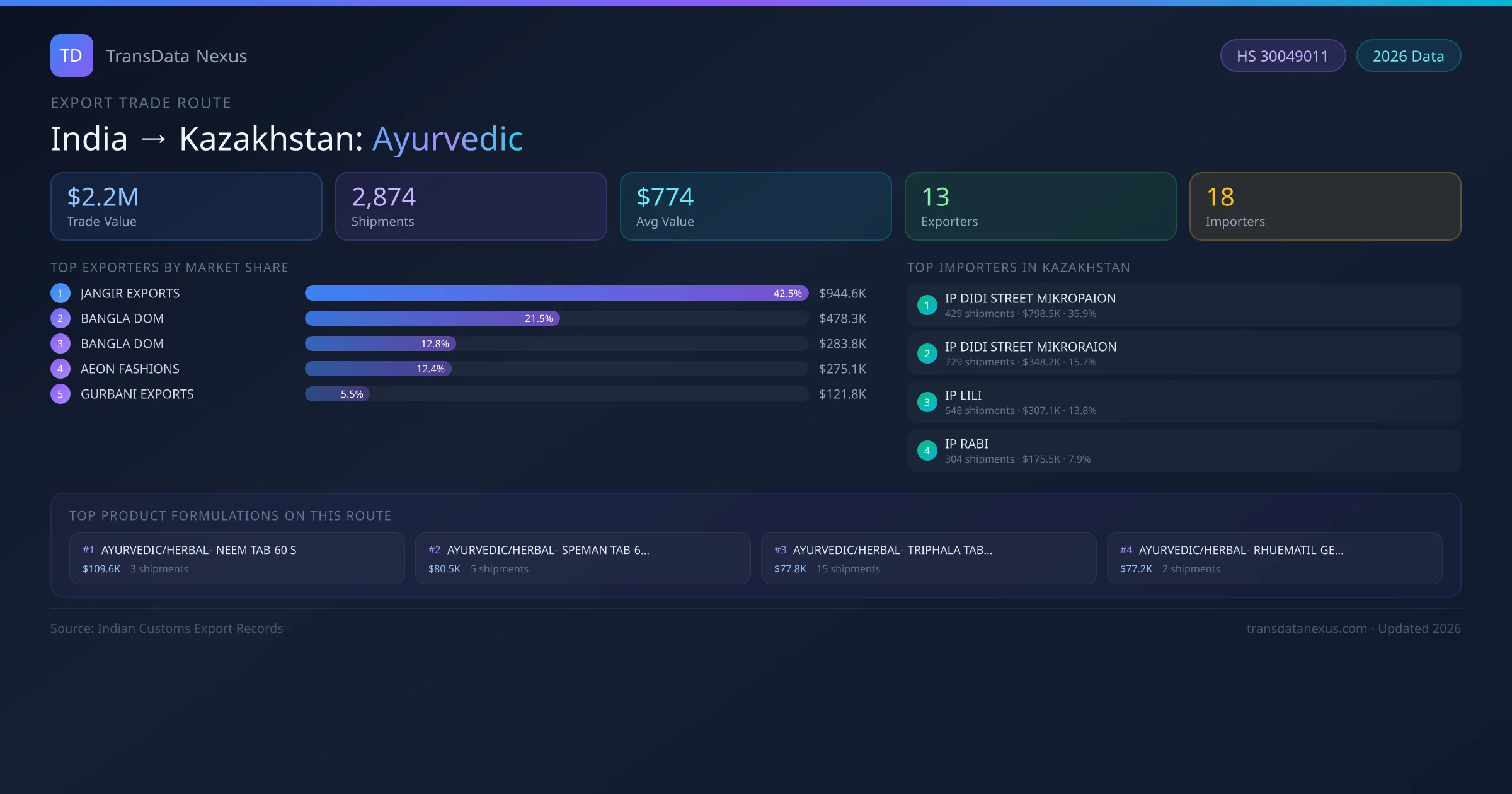Open the #1 Neem Tab 60 S product
The image size is (1512, 794).
point(237,558)
